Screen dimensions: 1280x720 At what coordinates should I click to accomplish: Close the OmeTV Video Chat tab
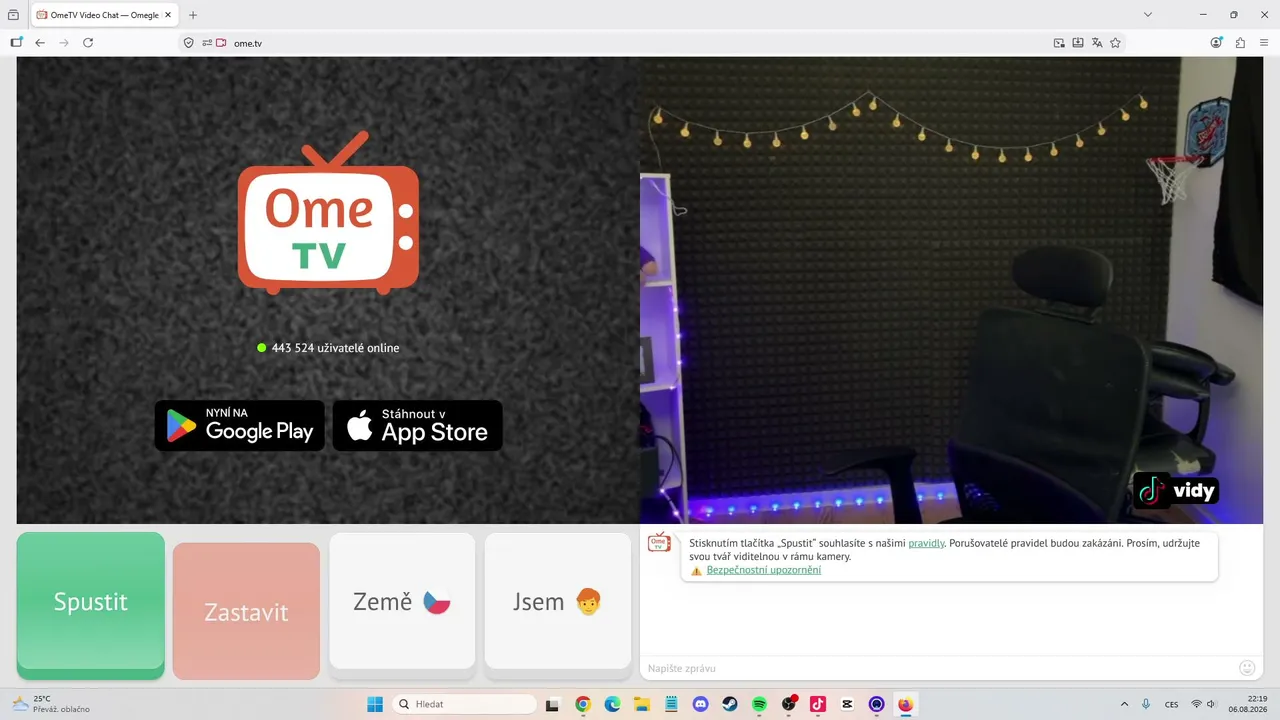tap(168, 15)
